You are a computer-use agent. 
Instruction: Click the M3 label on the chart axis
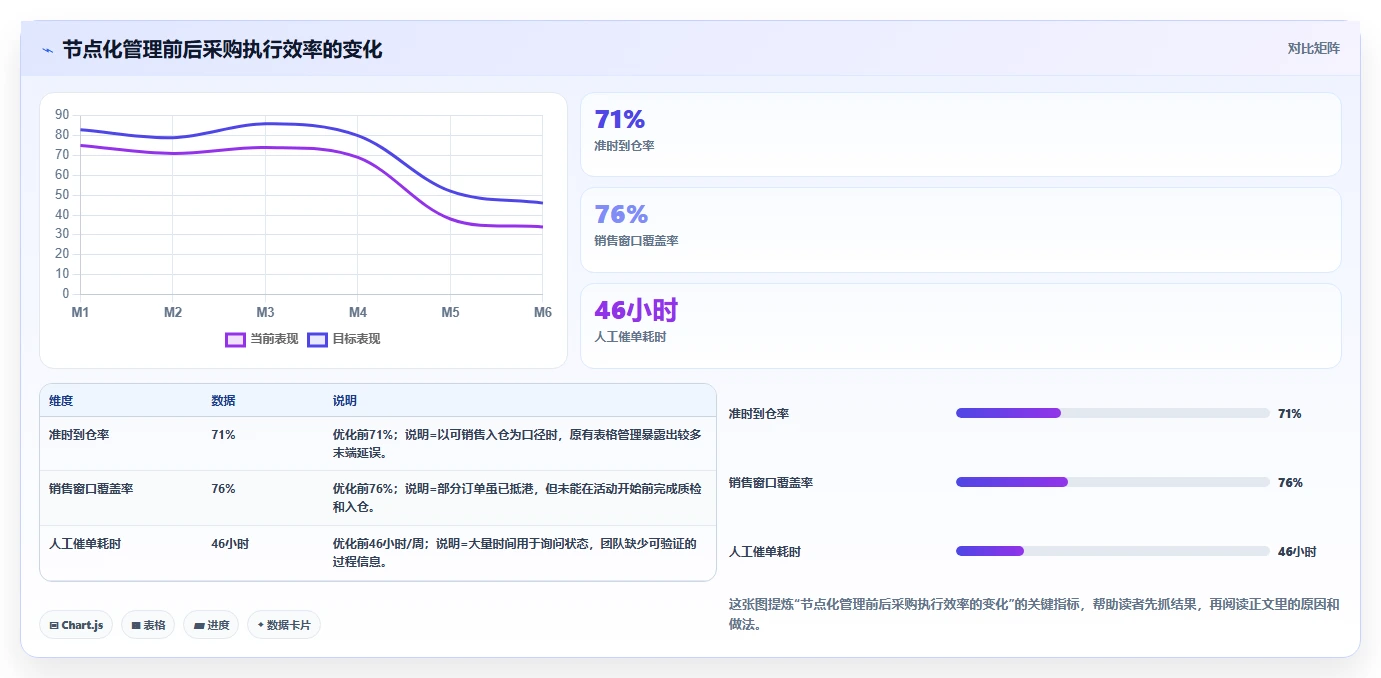click(265, 313)
